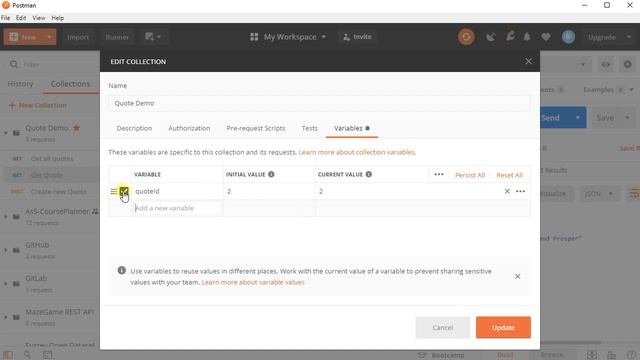Open the View menu
The height and width of the screenshot is (360, 640).
(39, 18)
